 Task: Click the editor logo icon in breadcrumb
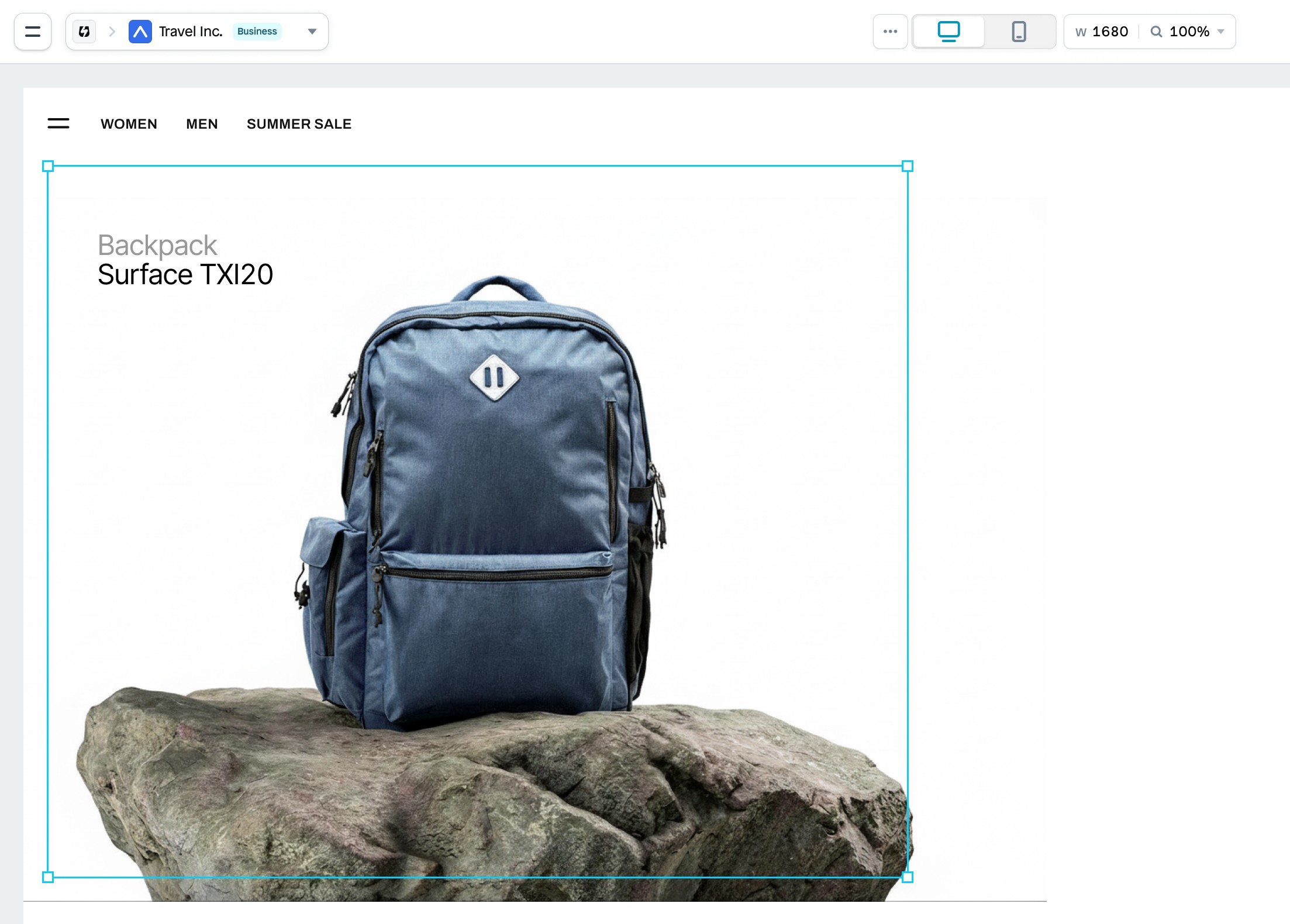click(84, 32)
